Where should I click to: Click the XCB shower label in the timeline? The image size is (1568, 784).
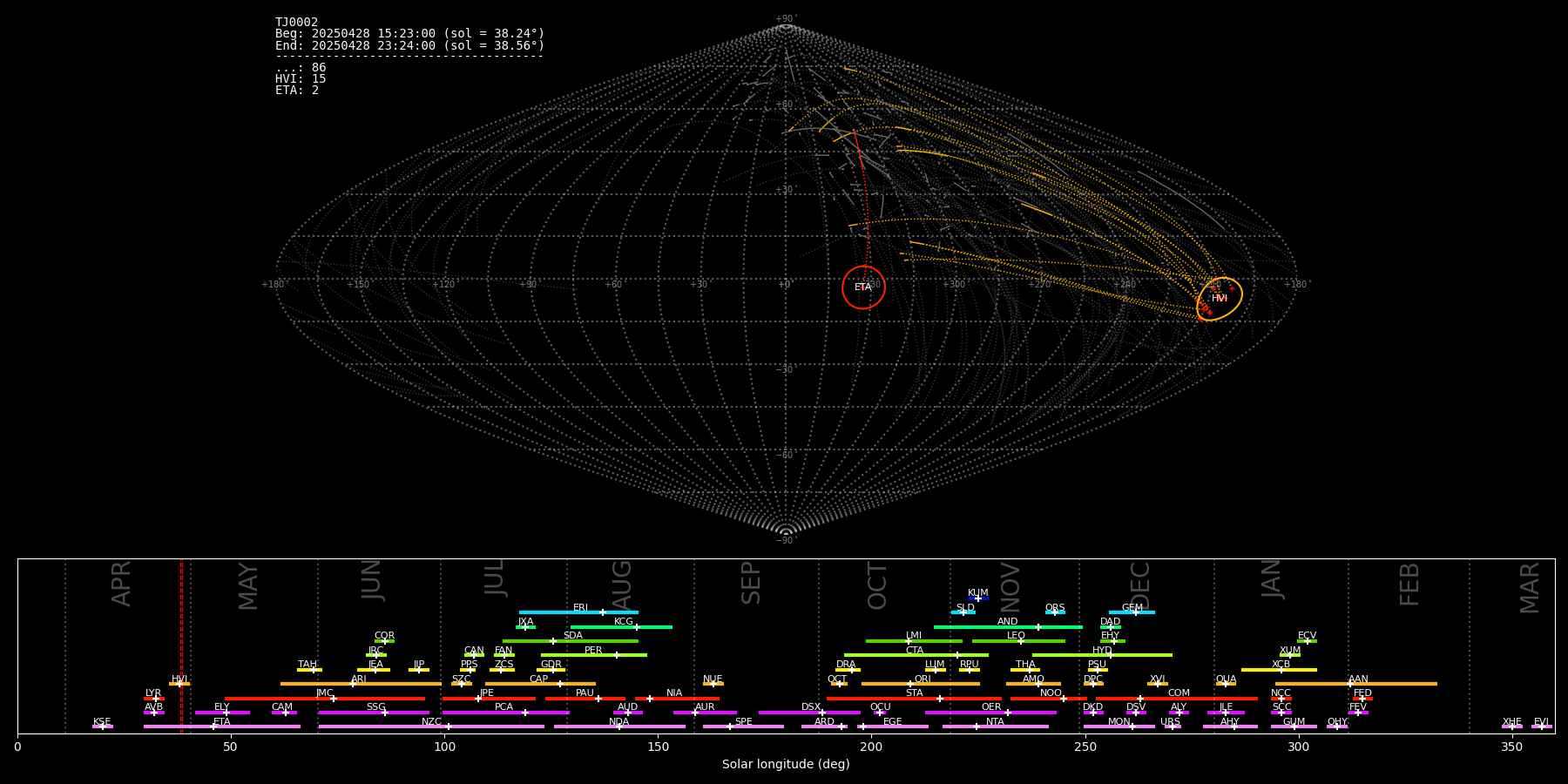coord(1281,664)
